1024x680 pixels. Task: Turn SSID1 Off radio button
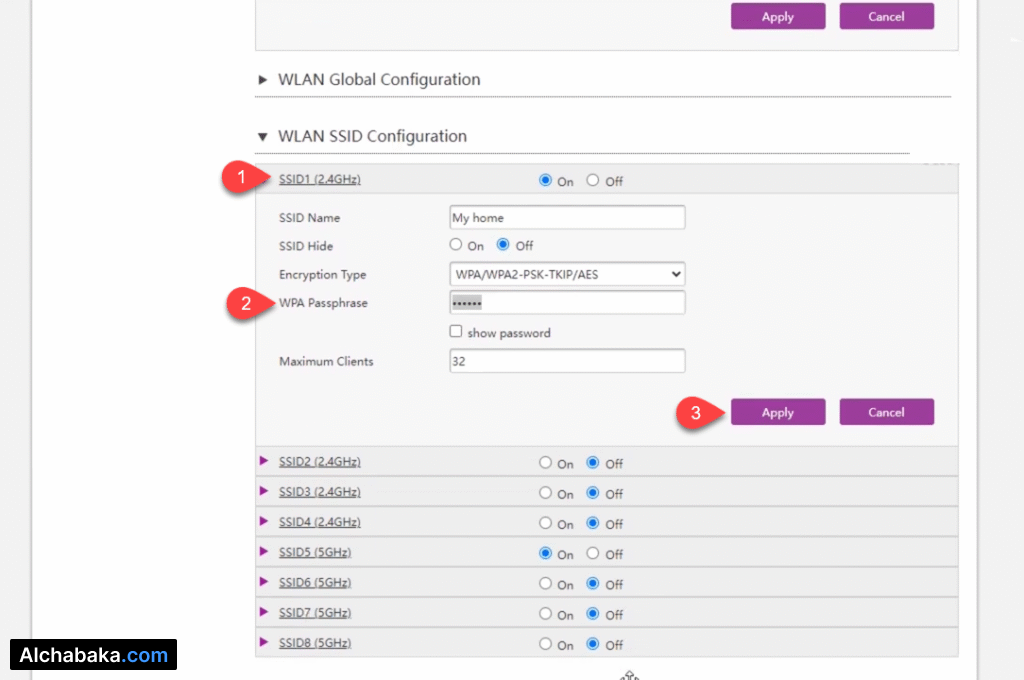point(593,181)
